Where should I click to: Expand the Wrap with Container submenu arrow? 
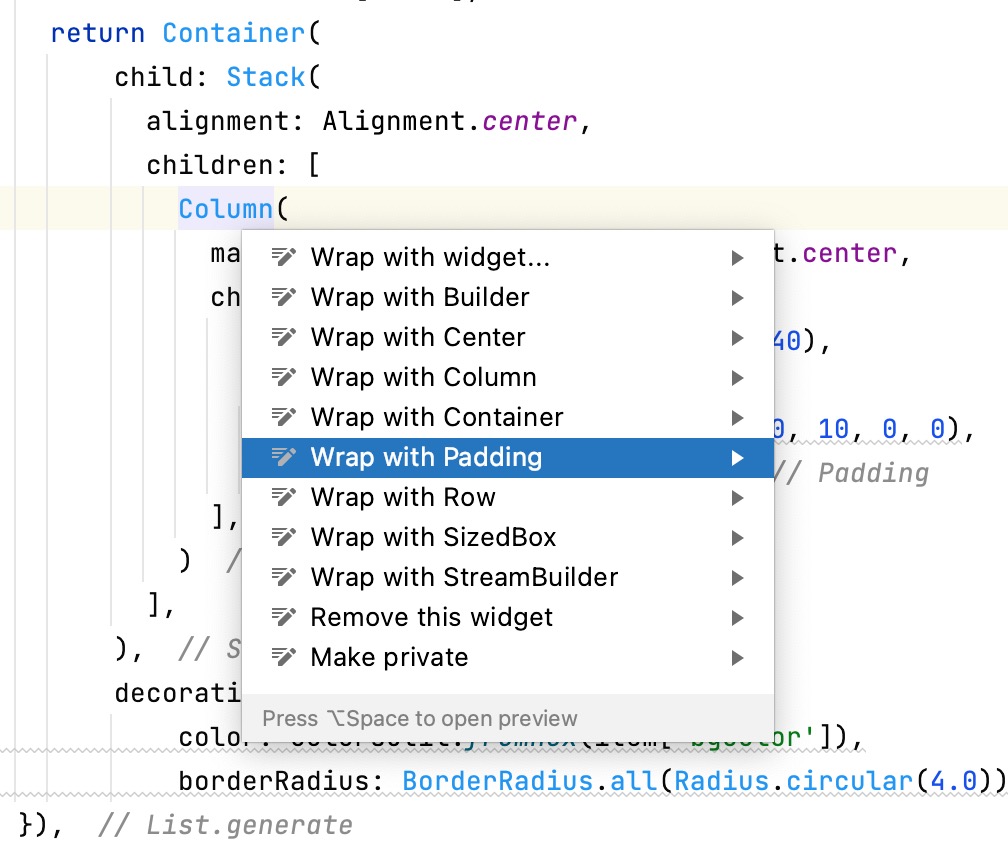pos(738,418)
